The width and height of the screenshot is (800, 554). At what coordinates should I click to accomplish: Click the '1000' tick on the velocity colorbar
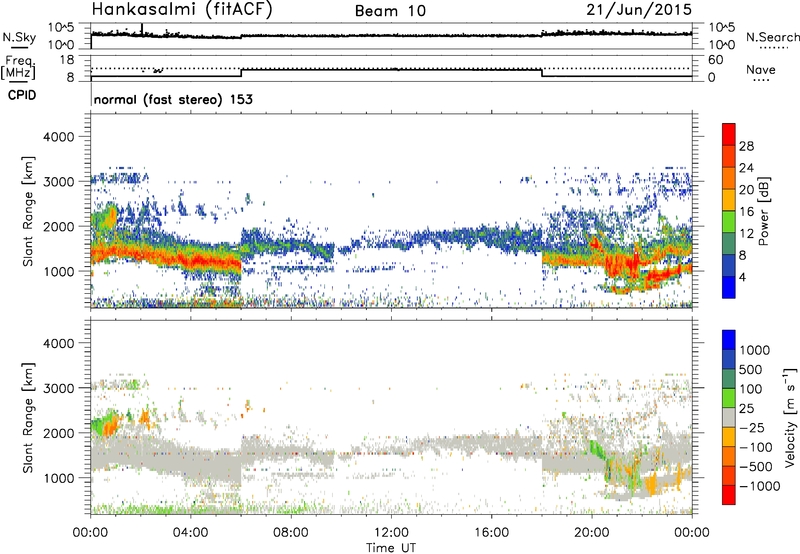(755, 350)
